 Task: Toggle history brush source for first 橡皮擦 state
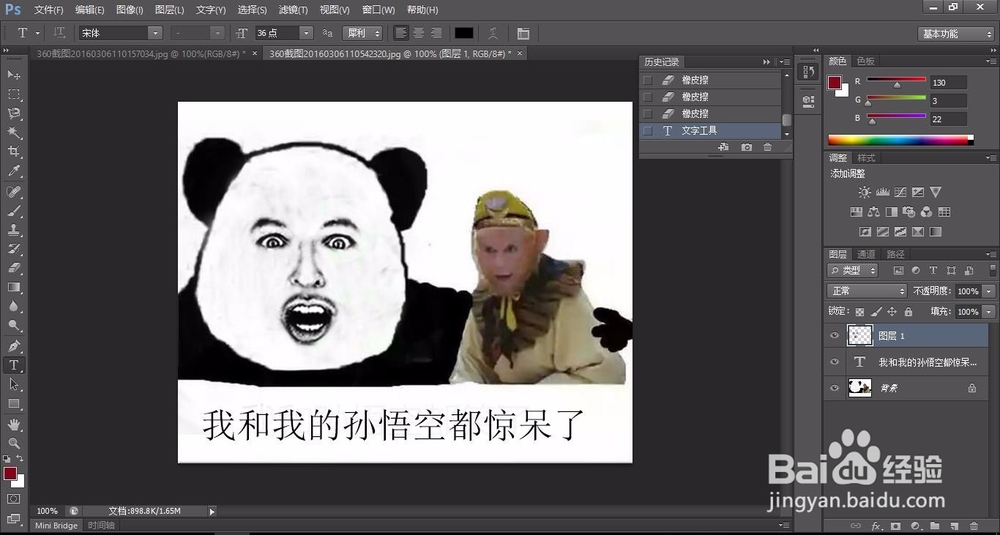pos(648,80)
